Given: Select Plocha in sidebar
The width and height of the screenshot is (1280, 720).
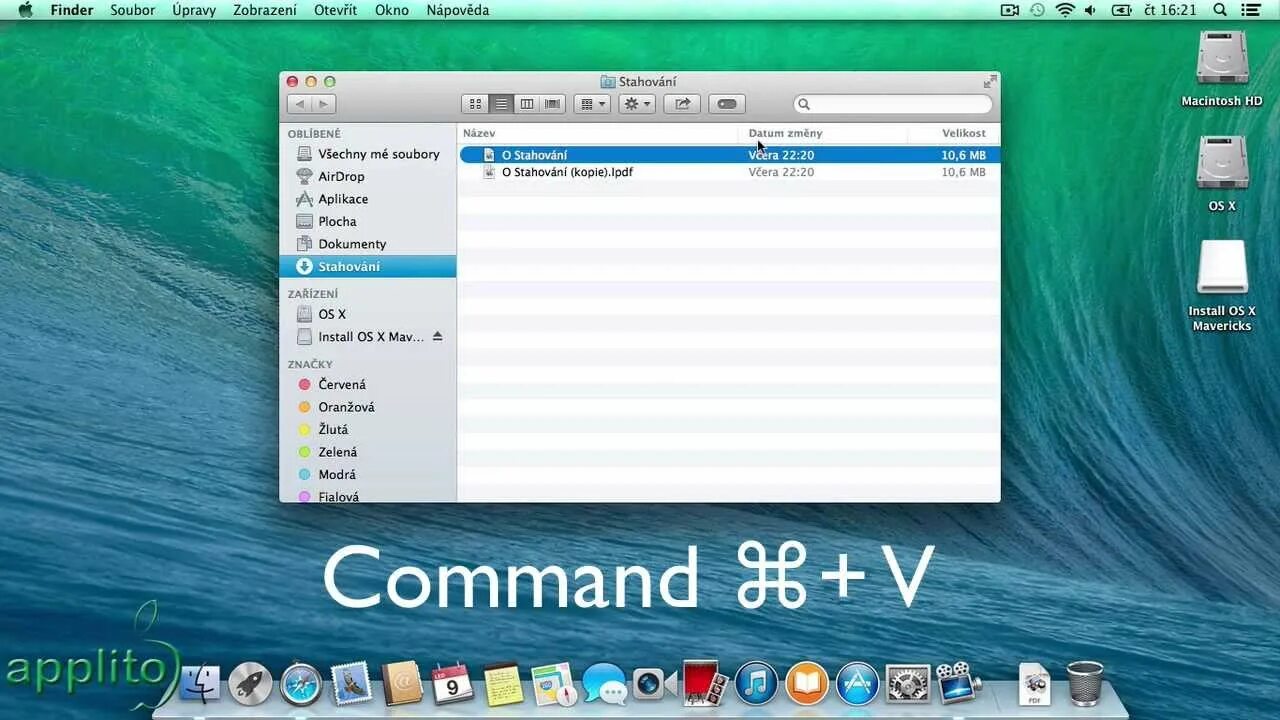Looking at the screenshot, I should [368, 221].
